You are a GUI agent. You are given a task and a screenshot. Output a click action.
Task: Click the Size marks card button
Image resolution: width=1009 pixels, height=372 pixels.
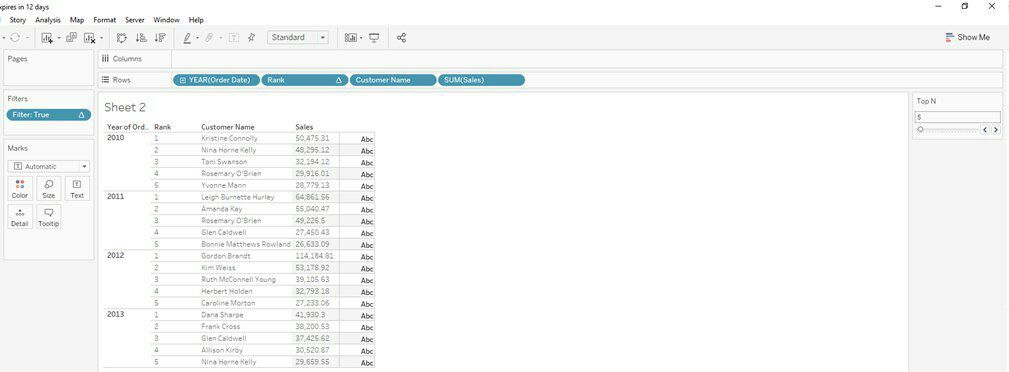(48, 189)
